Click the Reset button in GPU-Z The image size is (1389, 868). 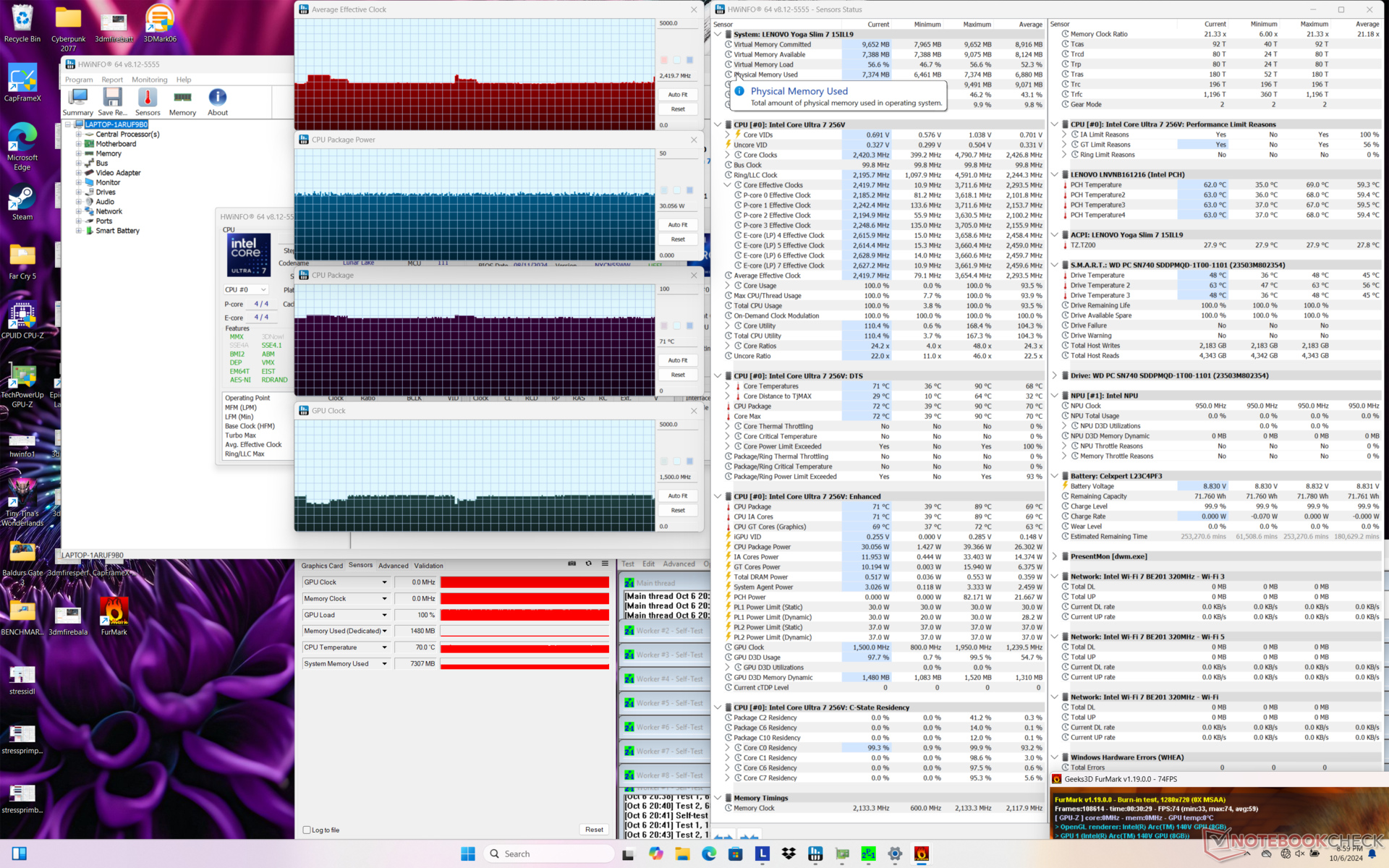(x=594, y=830)
